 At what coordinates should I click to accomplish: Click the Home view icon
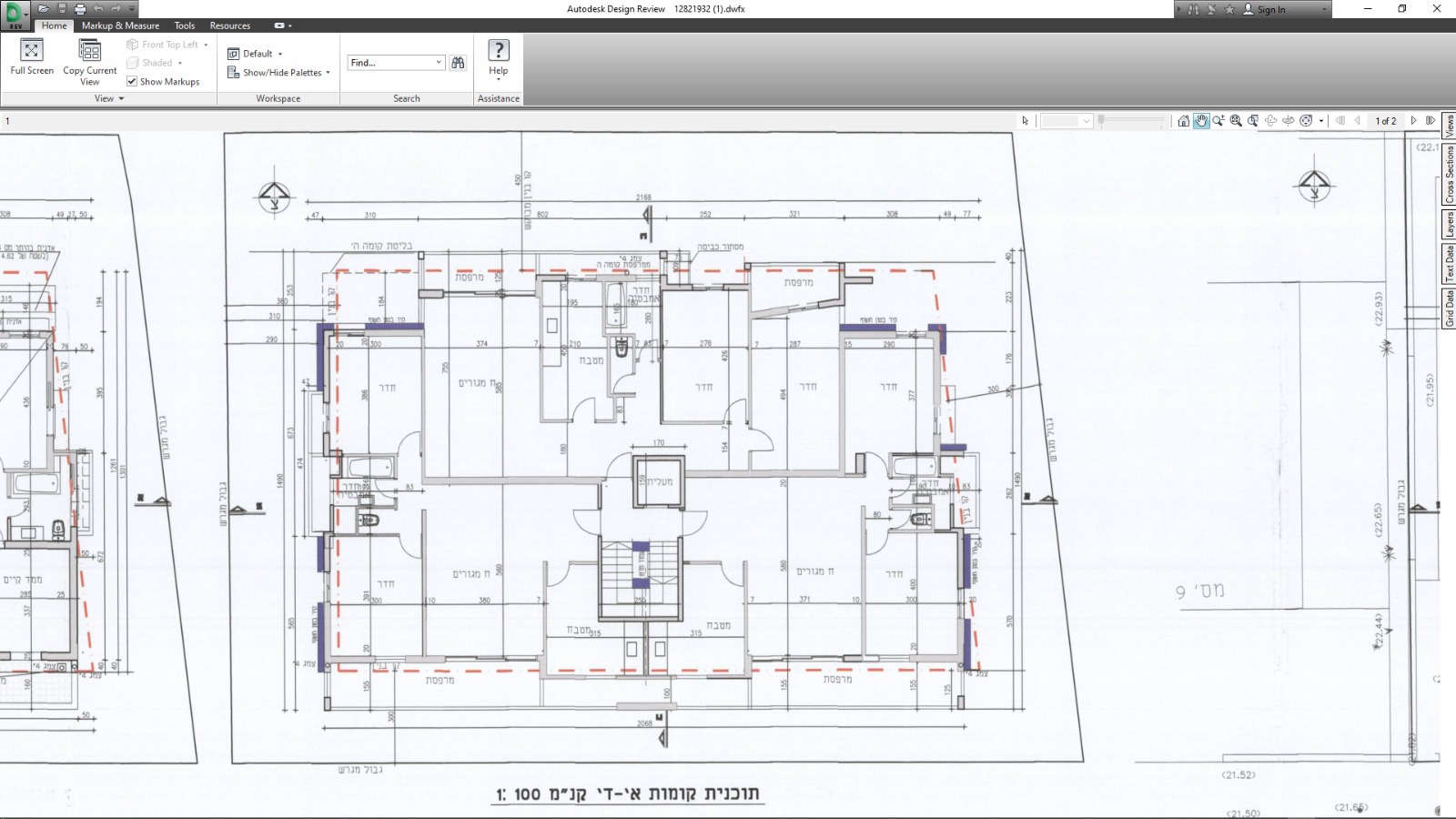point(1183,120)
